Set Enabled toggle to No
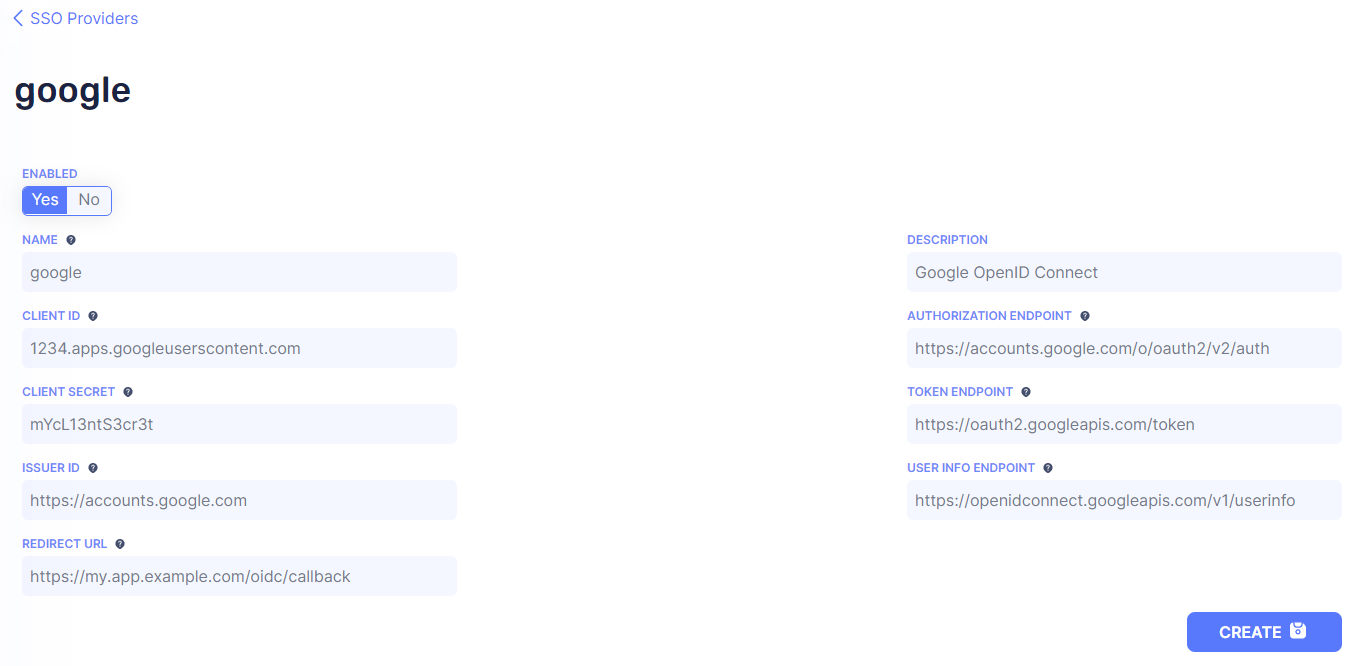Image resolution: width=1358 pixels, height=666 pixels. click(89, 200)
